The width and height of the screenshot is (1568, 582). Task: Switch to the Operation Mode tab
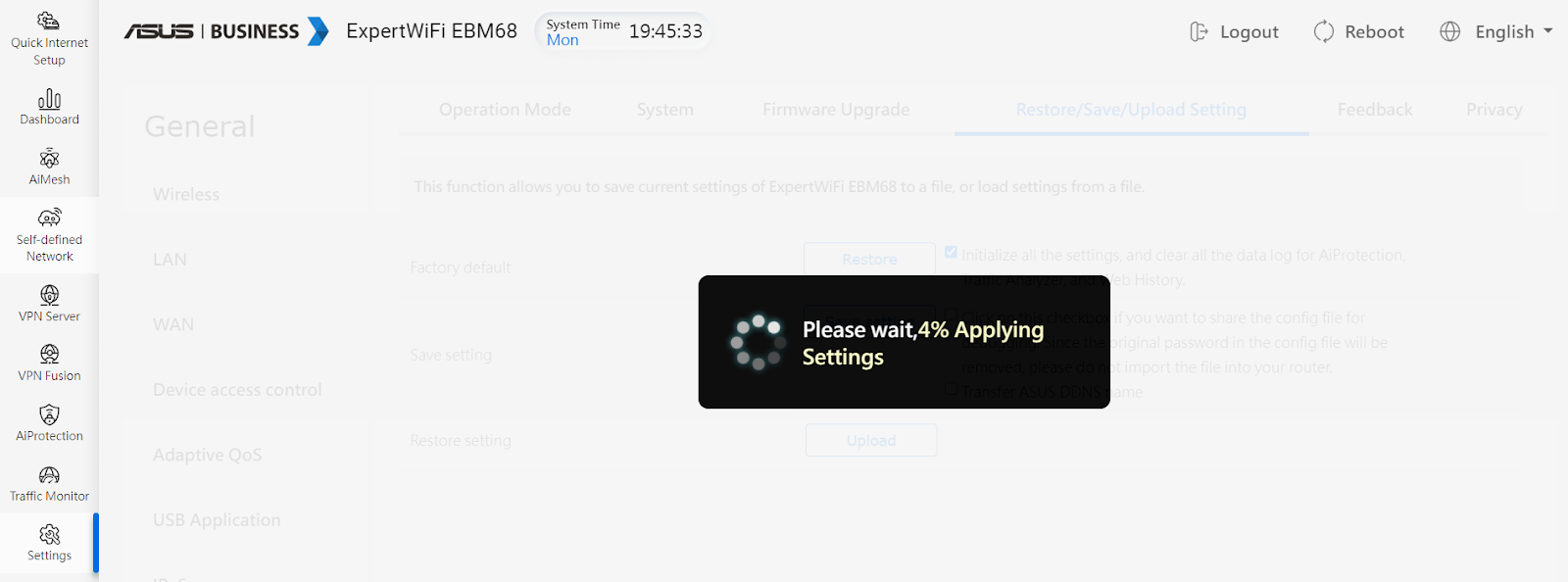505,110
